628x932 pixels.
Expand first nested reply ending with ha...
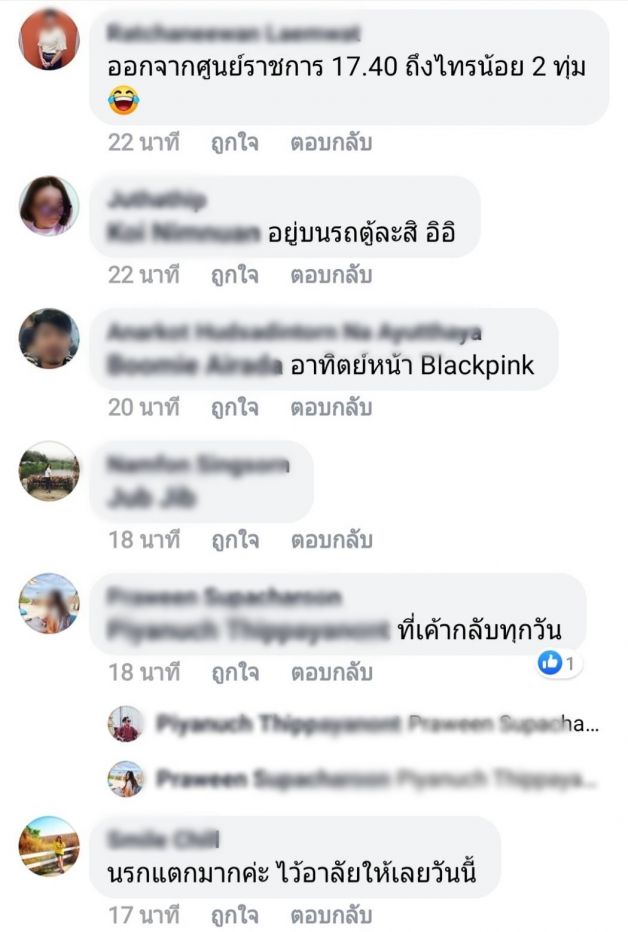pos(378,723)
